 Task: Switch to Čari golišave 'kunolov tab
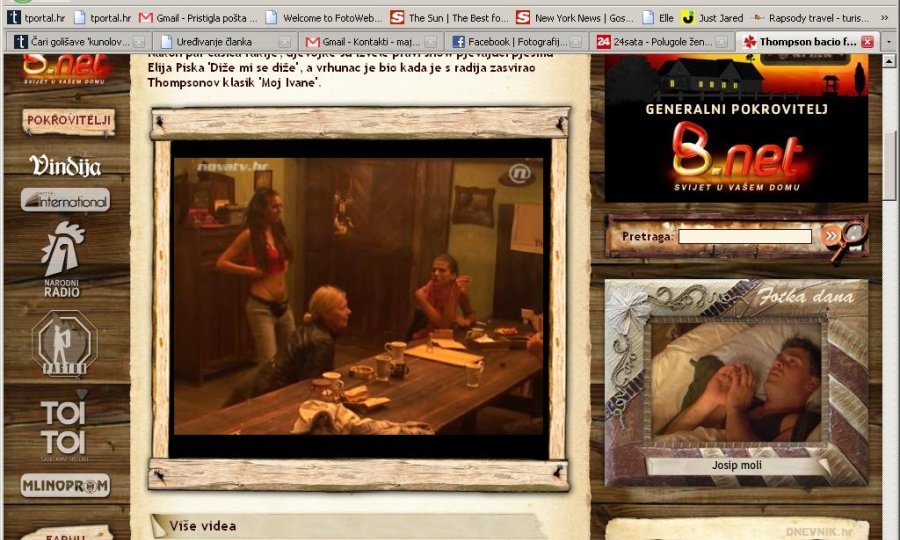(x=79, y=41)
